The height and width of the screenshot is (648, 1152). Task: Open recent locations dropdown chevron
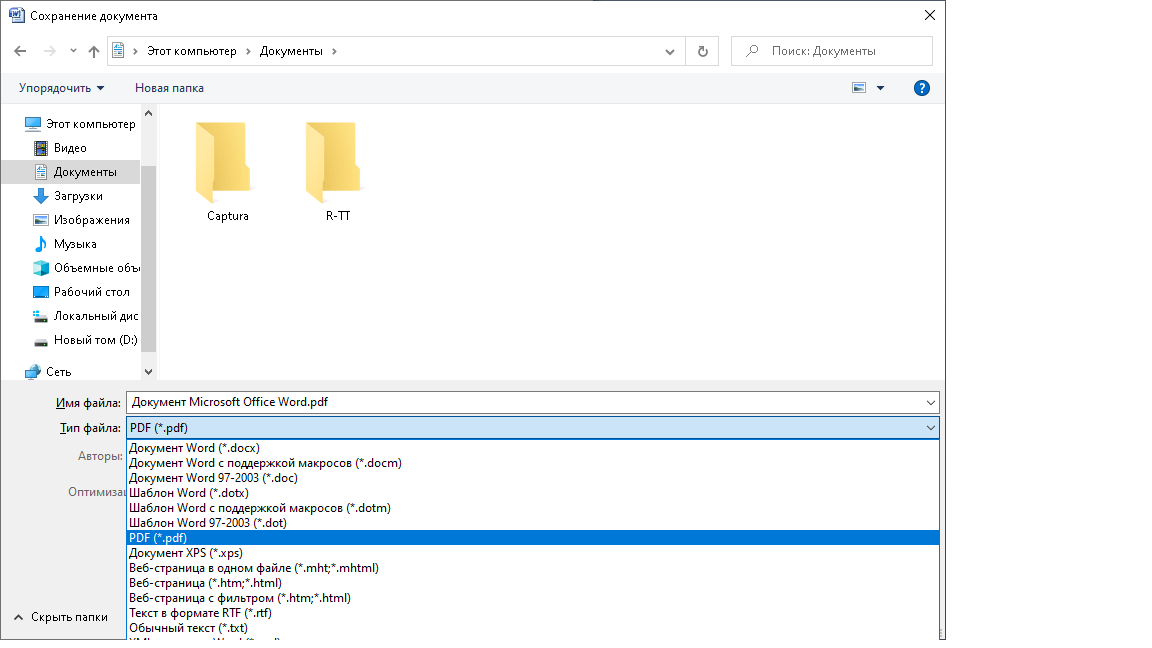73,51
